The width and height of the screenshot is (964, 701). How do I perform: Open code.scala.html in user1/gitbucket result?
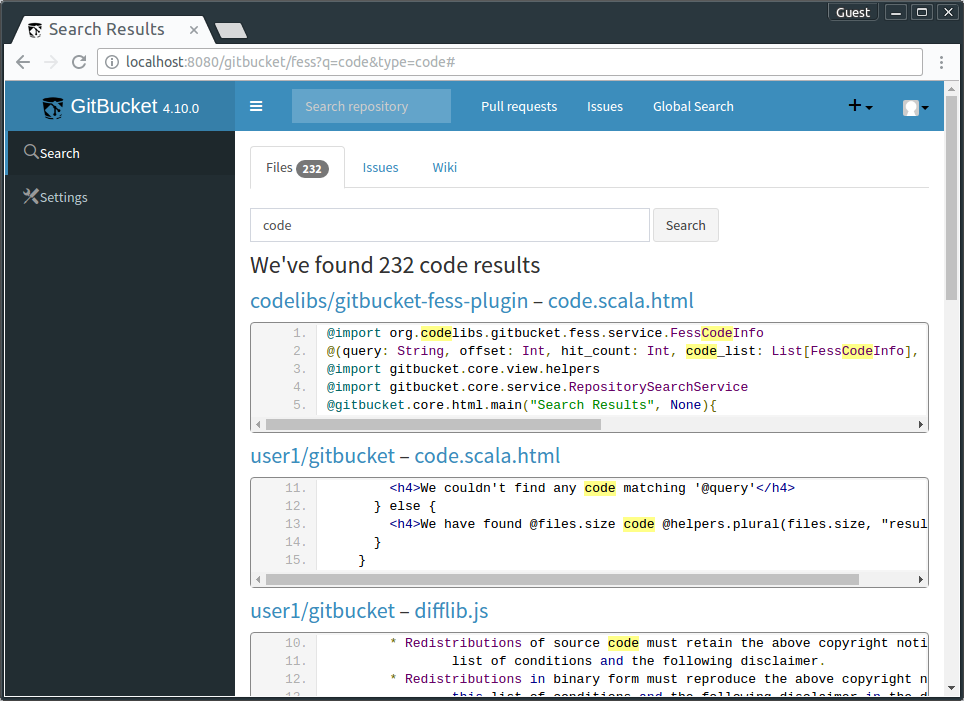tap(487, 456)
